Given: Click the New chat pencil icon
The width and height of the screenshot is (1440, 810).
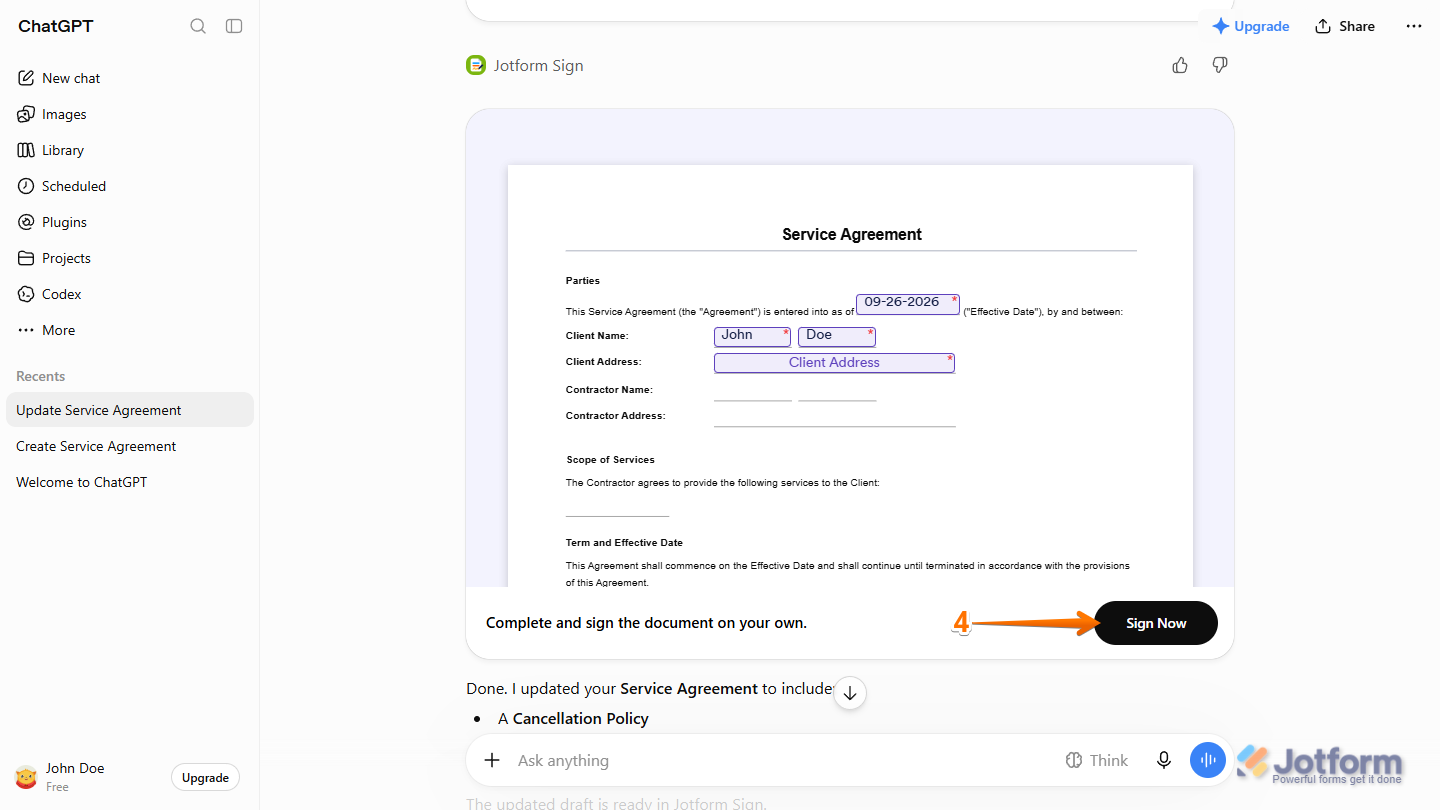Looking at the screenshot, I should (x=26, y=78).
